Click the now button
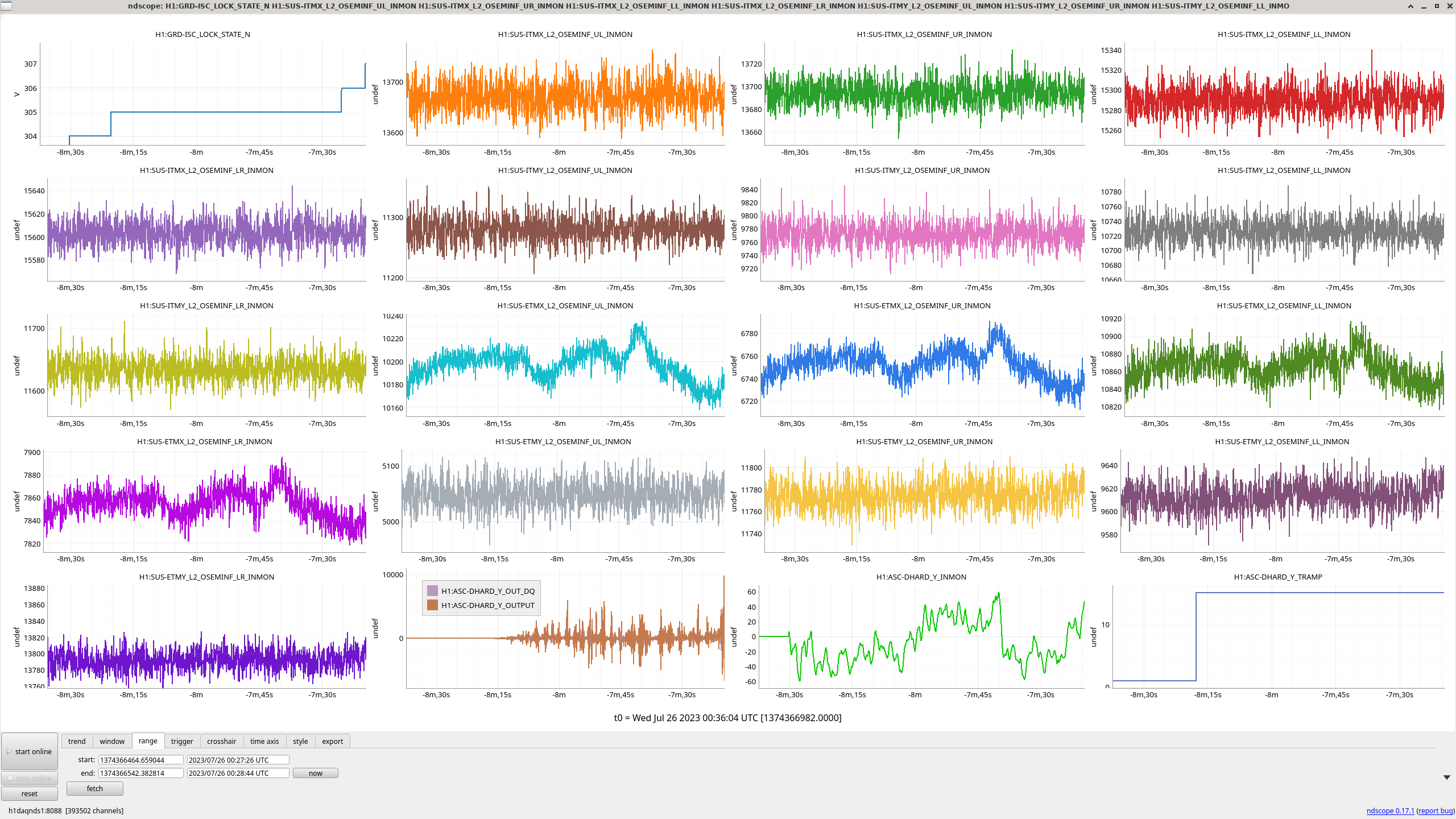The image size is (1456, 819). click(315, 773)
